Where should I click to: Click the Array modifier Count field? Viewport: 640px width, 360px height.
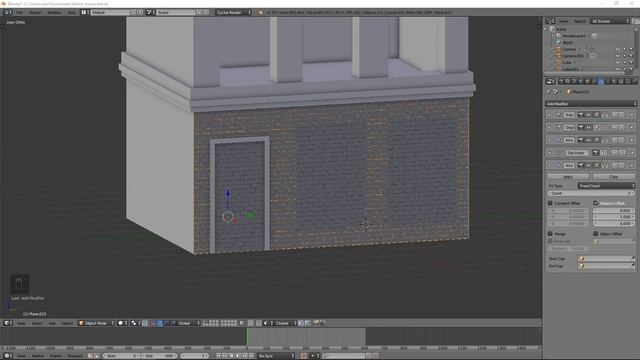coord(591,193)
